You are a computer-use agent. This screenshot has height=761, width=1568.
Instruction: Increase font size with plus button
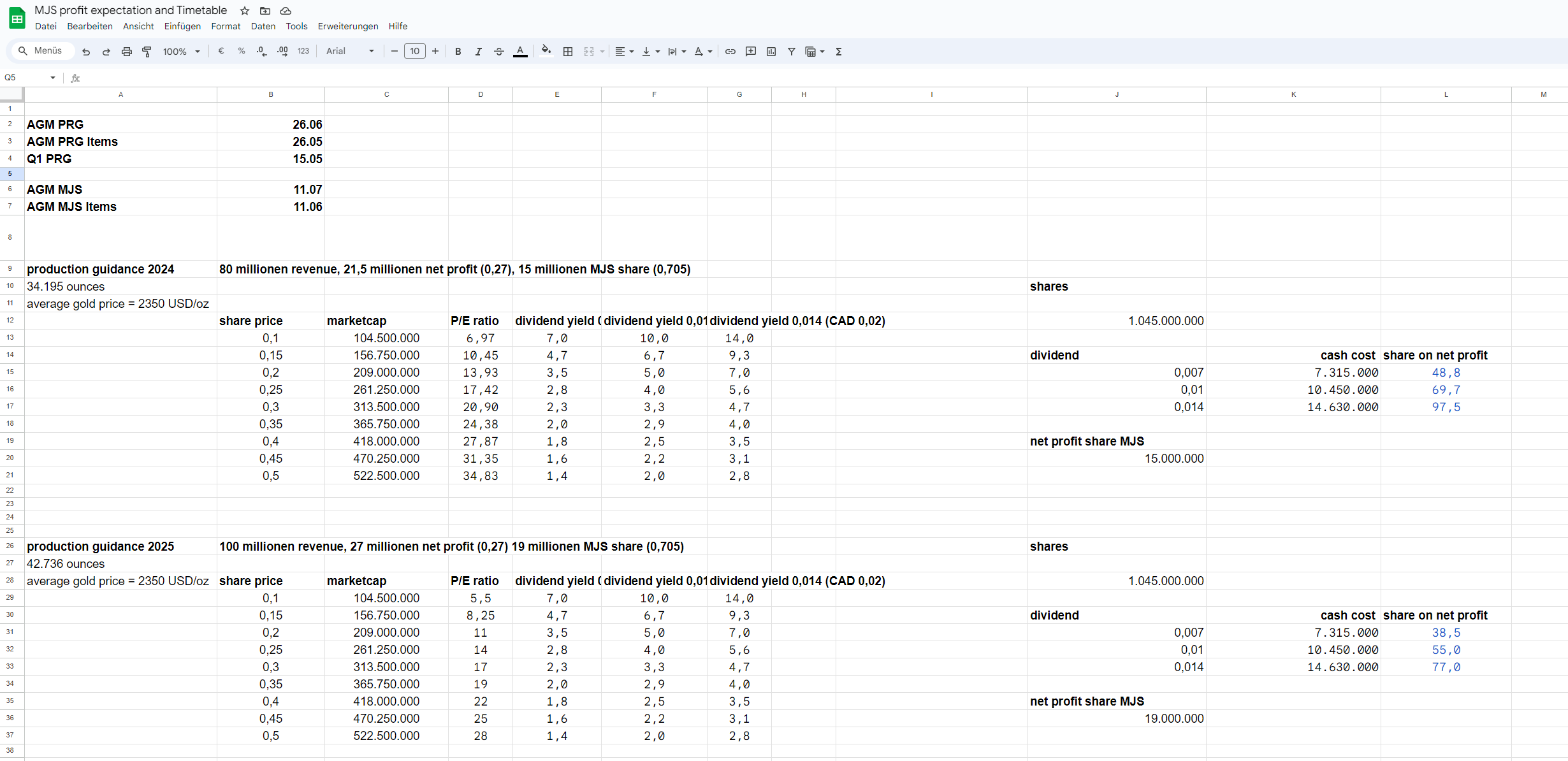[x=435, y=52]
